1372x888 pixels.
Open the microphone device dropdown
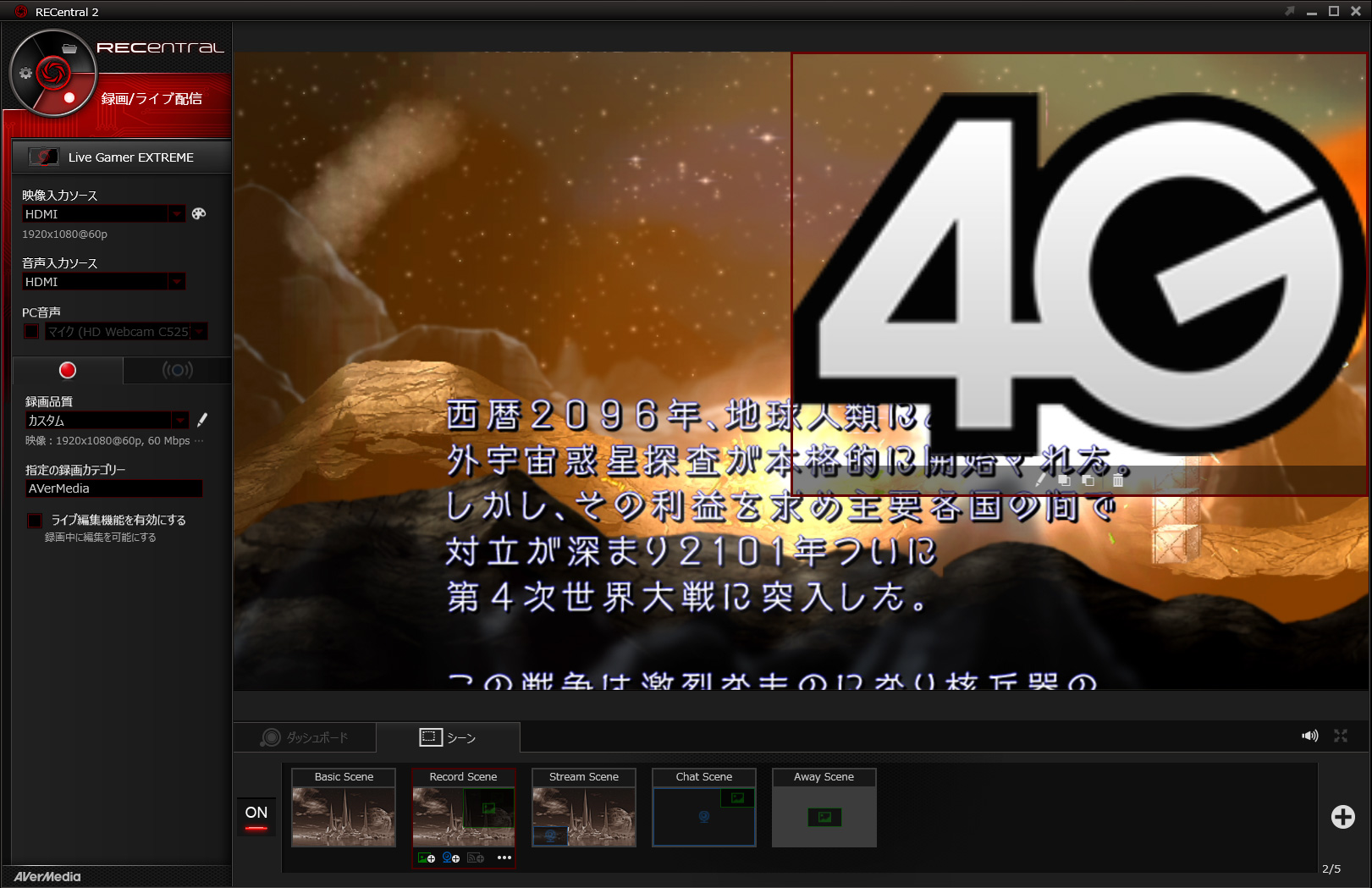199,331
